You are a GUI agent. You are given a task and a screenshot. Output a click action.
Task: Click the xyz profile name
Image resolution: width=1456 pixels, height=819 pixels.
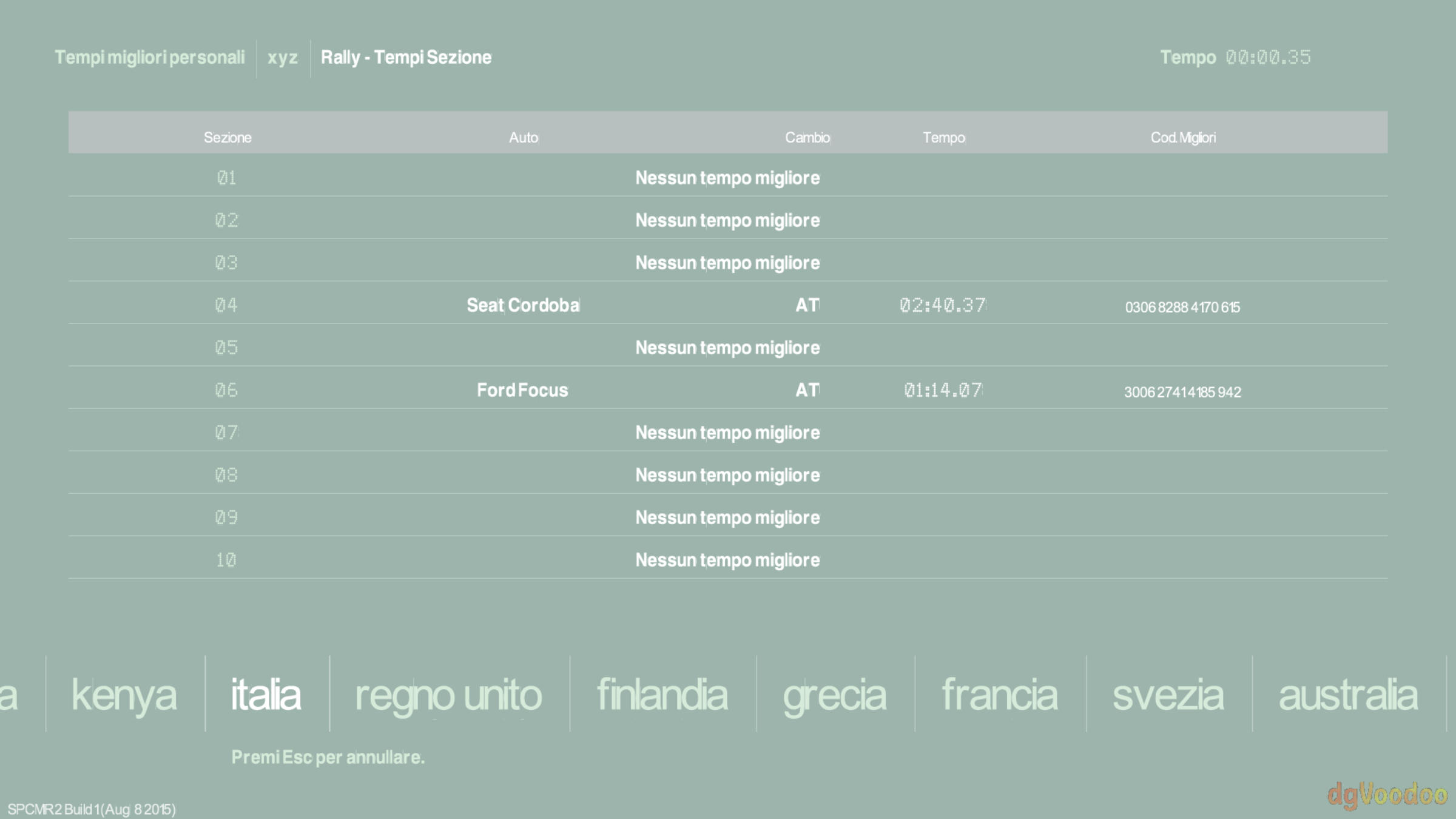point(283,58)
